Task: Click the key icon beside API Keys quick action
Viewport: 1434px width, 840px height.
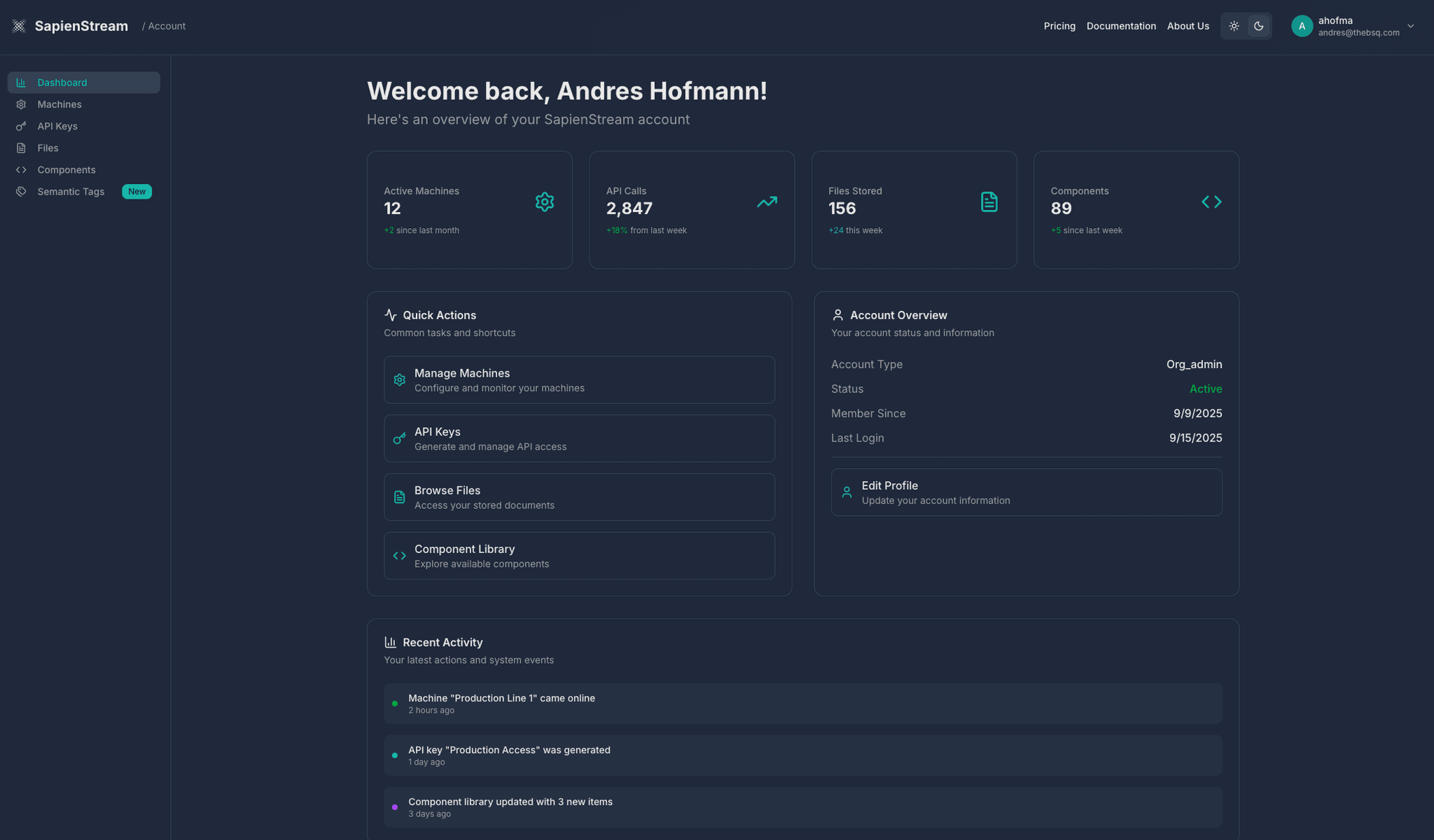Action: pos(399,439)
